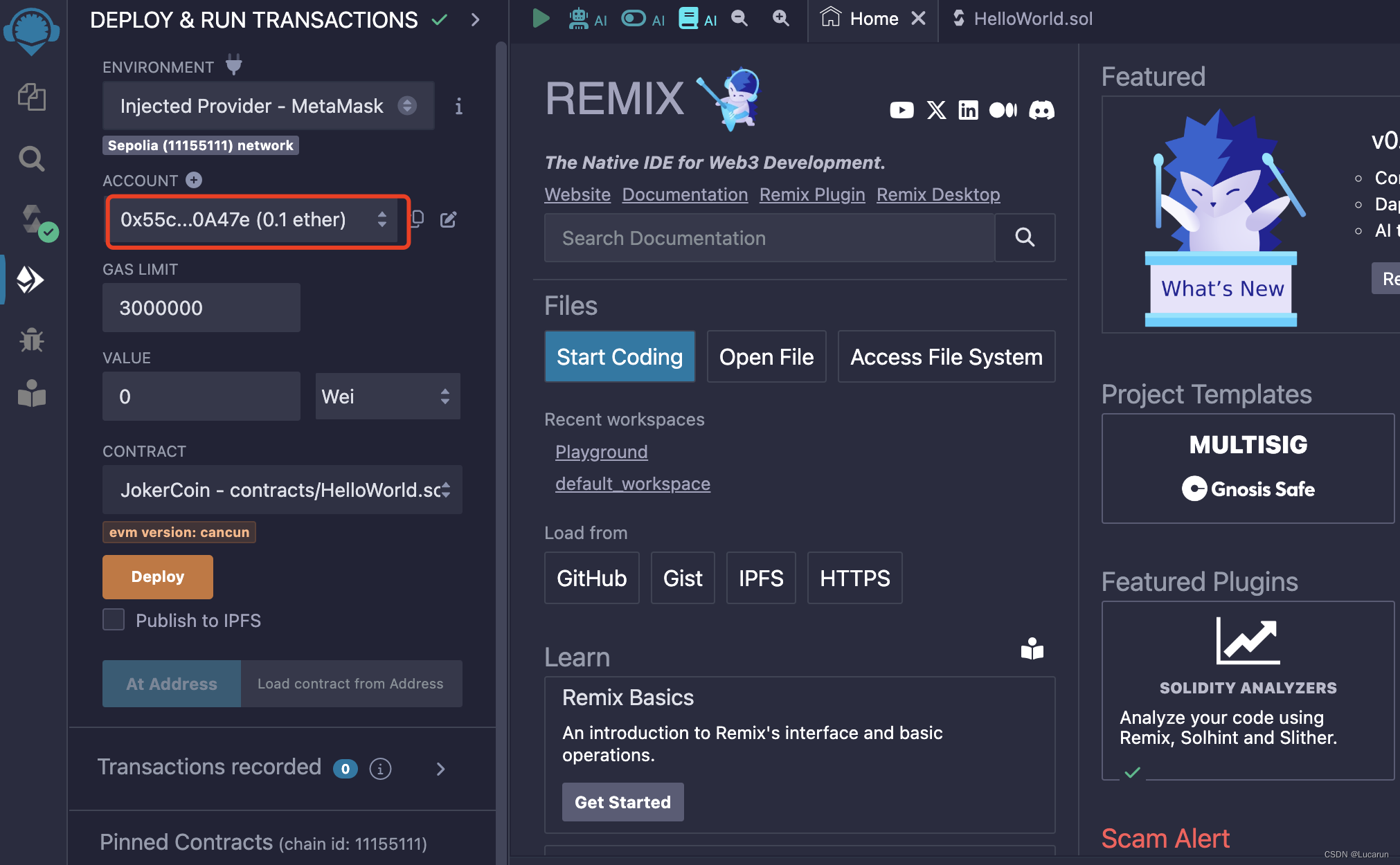The image size is (1400, 865).
Task: Open the Environment dropdown Injected Provider - MetaMask
Action: coord(269,106)
